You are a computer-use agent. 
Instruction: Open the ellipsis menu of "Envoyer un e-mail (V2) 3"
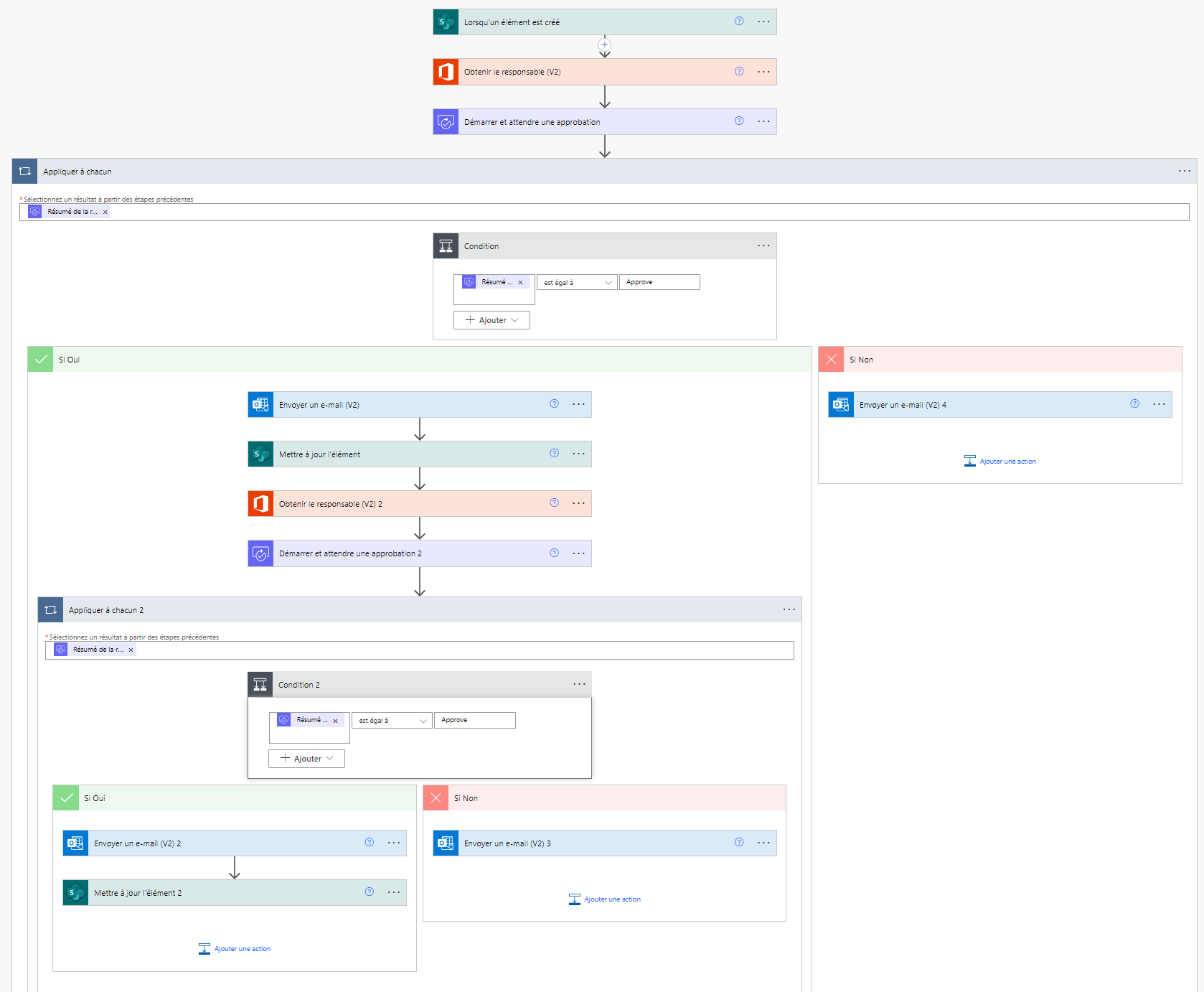(763, 843)
